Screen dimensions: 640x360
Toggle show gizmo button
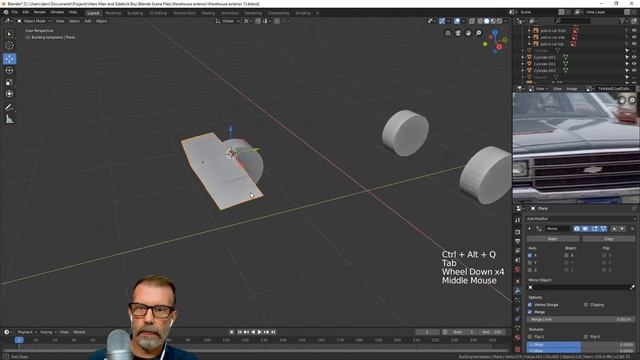click(442, 21)
